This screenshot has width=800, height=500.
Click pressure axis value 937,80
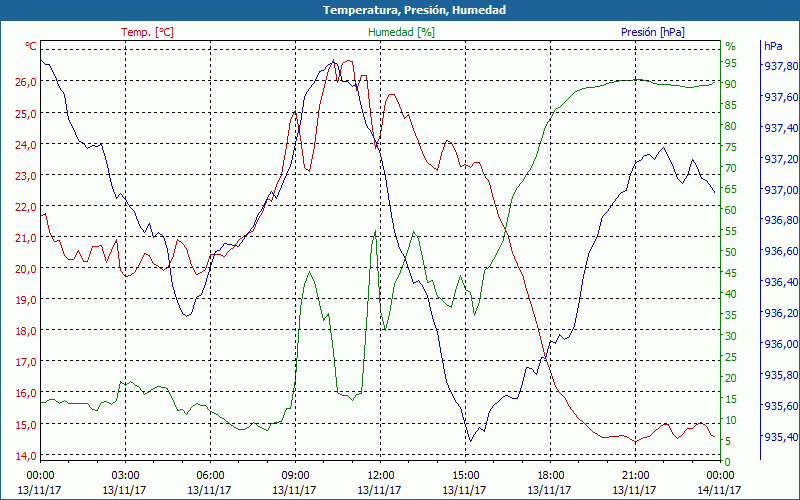[x=780, y=66]
